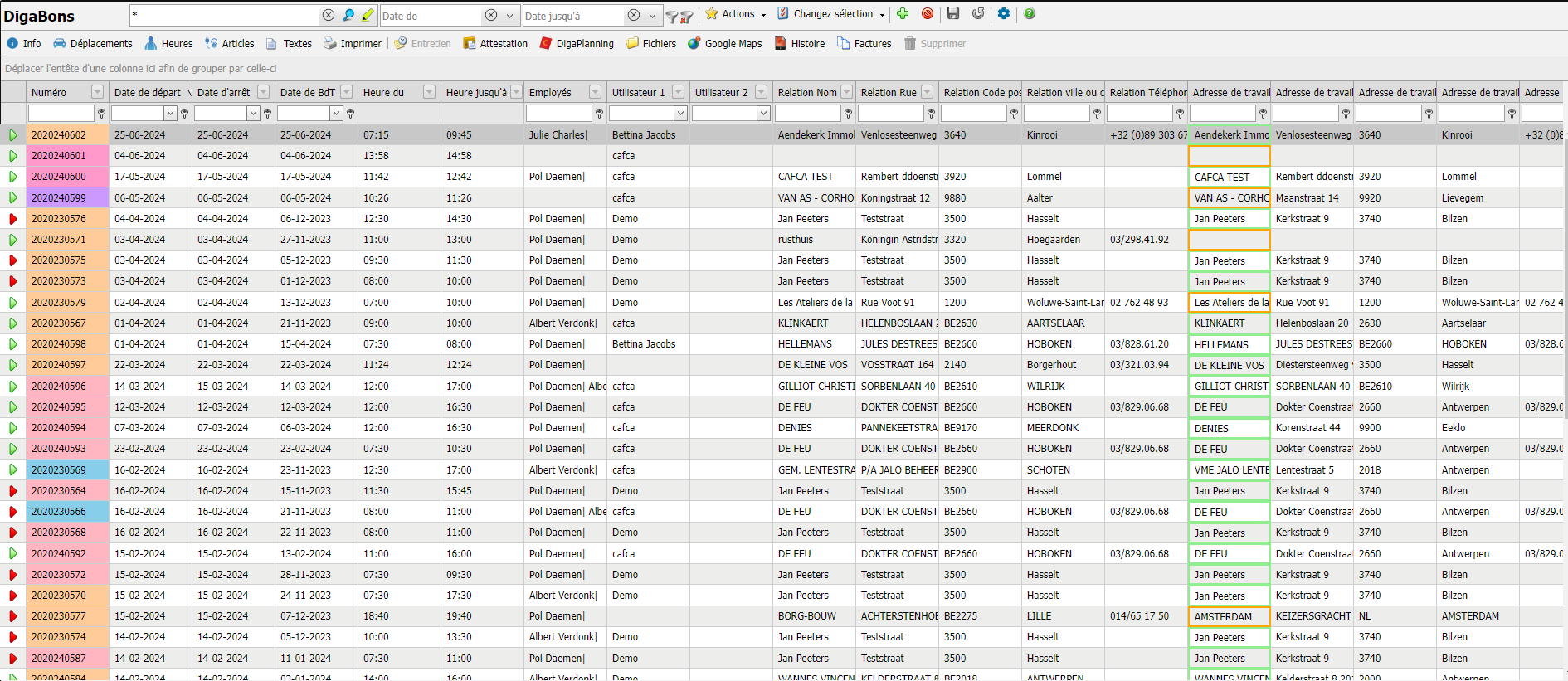Click the funnel icon beside the Employés filter box
The image size is (1568, 681).
pos(600,114)
